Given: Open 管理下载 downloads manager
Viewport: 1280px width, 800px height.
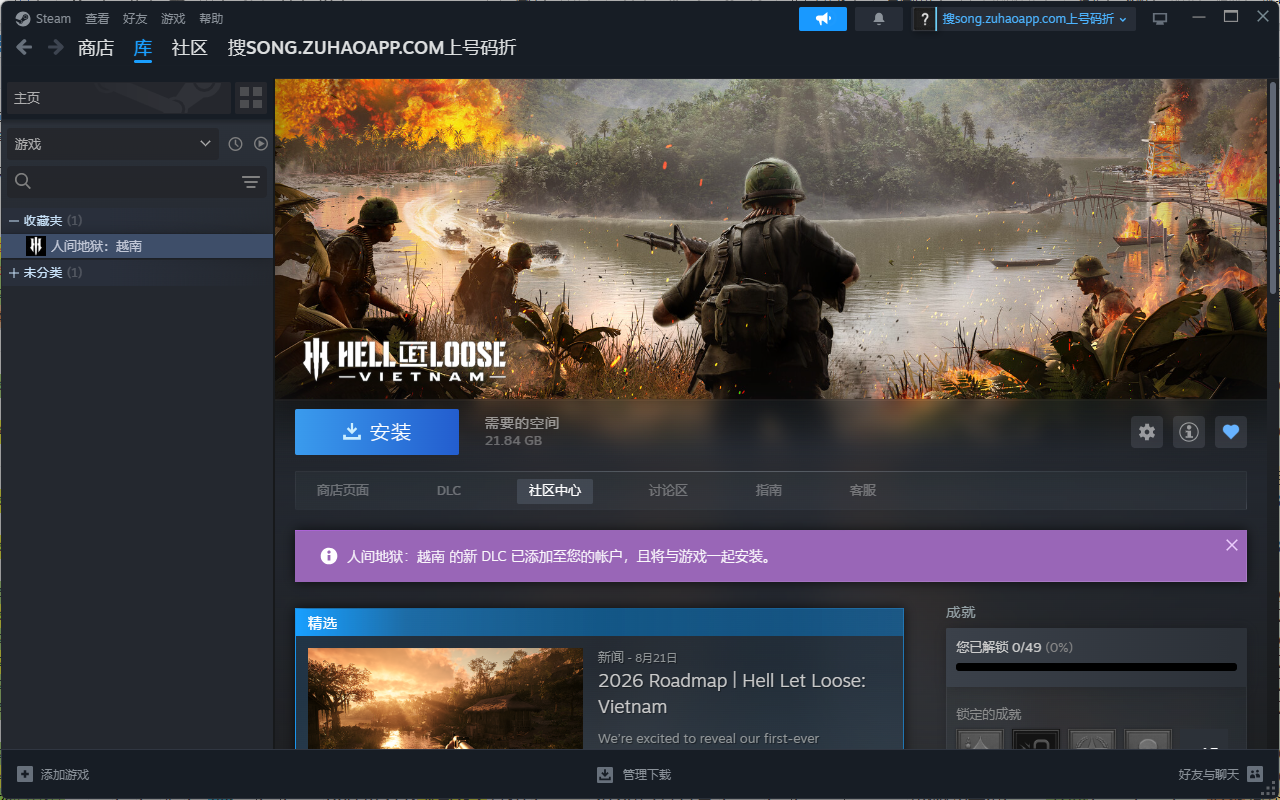Looking at the screenshot, I should pos(634,775).
